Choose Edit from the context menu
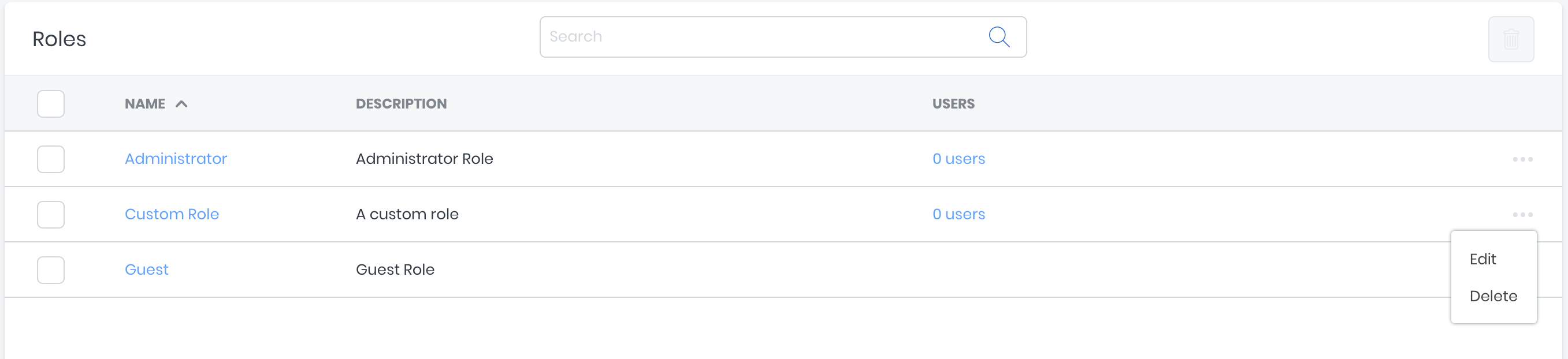Image resolution: width=1568 pixels, height=359 pixels. click(x=1482, y=259)
